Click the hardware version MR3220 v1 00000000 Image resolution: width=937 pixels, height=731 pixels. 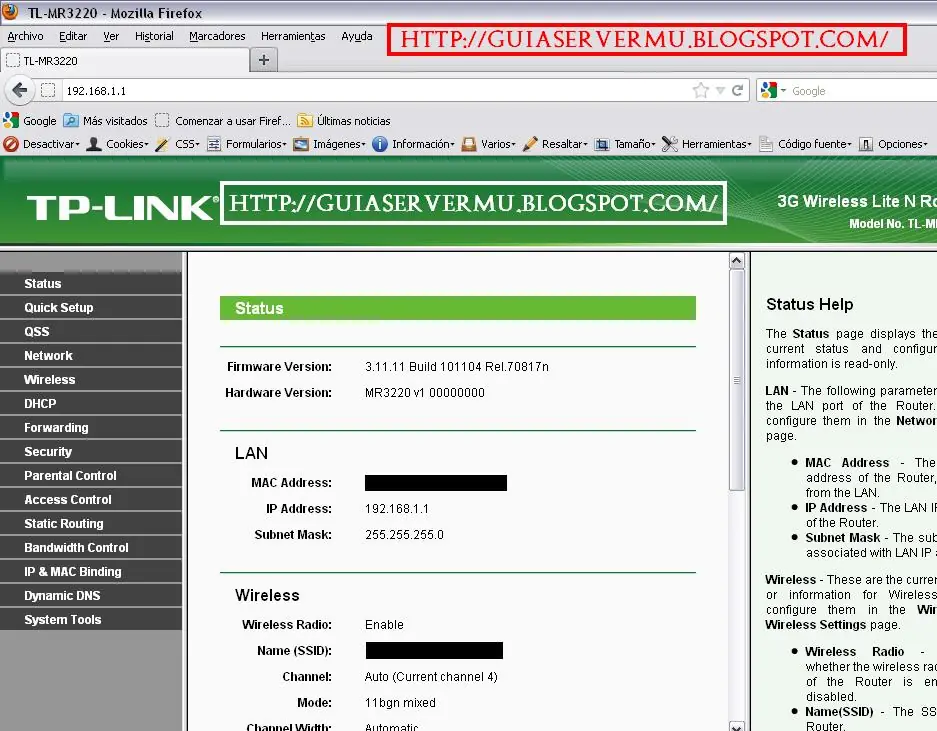click(425, 393)
